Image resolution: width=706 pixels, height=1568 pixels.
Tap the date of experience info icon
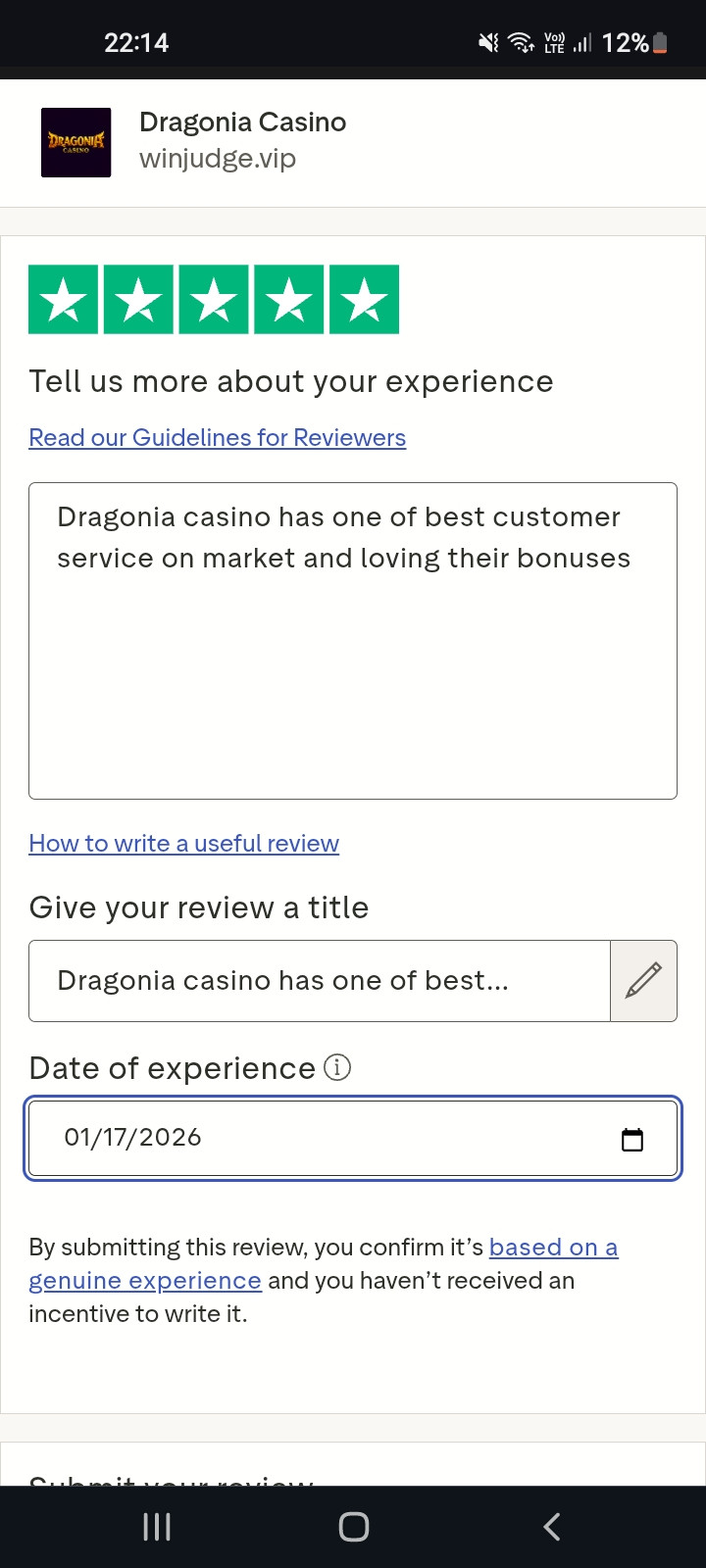point(337,1067)
